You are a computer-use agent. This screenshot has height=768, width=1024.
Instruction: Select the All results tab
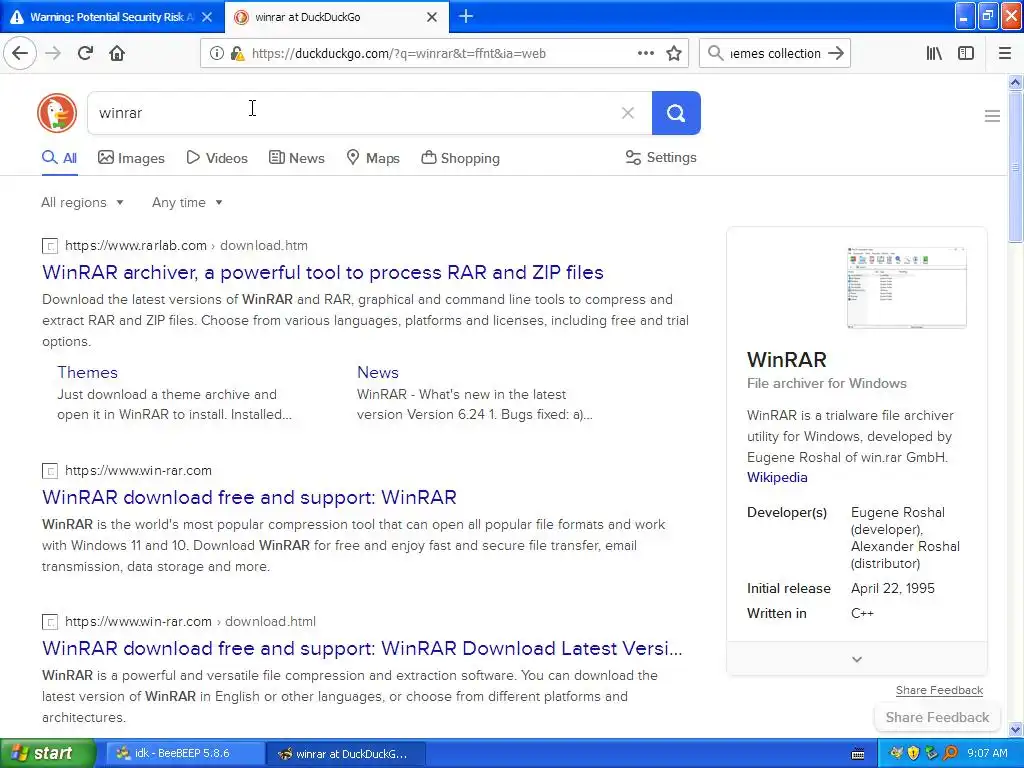click(59, 158)
